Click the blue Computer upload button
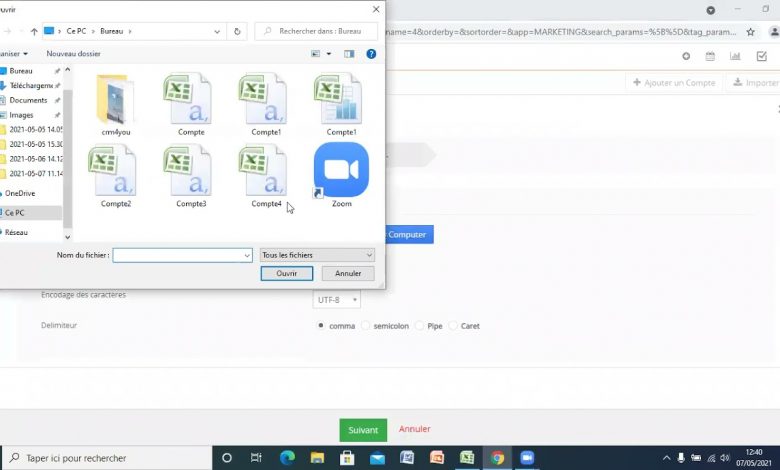Viewport: 780px width, 470px height. pyautogui.click(x=408, y=234)
